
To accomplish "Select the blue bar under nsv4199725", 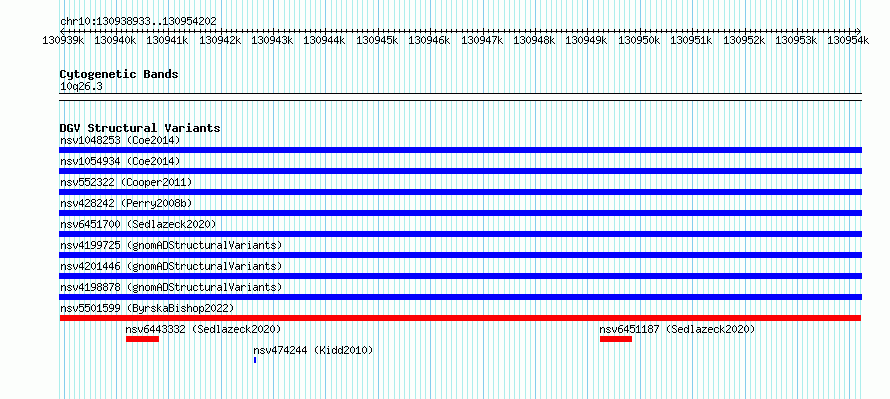I will pyautogui.click(x=460, y=255).
